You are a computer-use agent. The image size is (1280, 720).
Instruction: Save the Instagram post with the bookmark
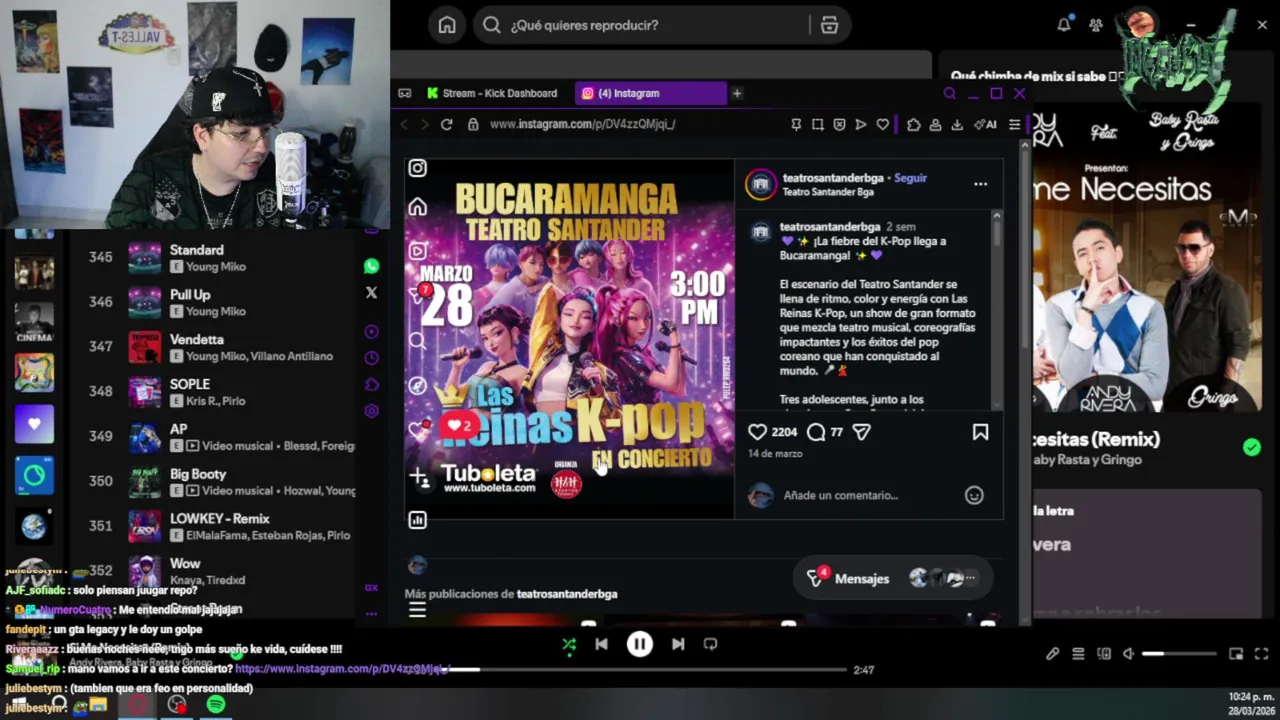(x=980, y=432)
